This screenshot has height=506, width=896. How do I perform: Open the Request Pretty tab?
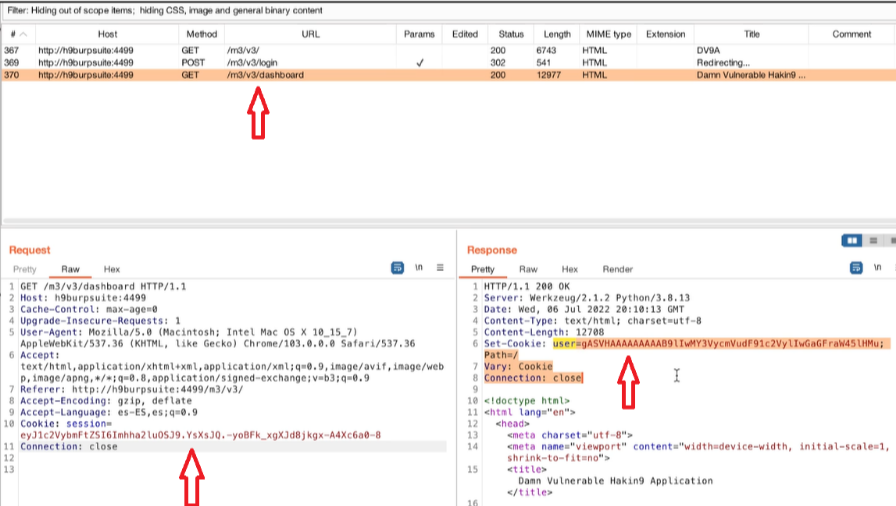pyautogui.click(x=25, y=269)
